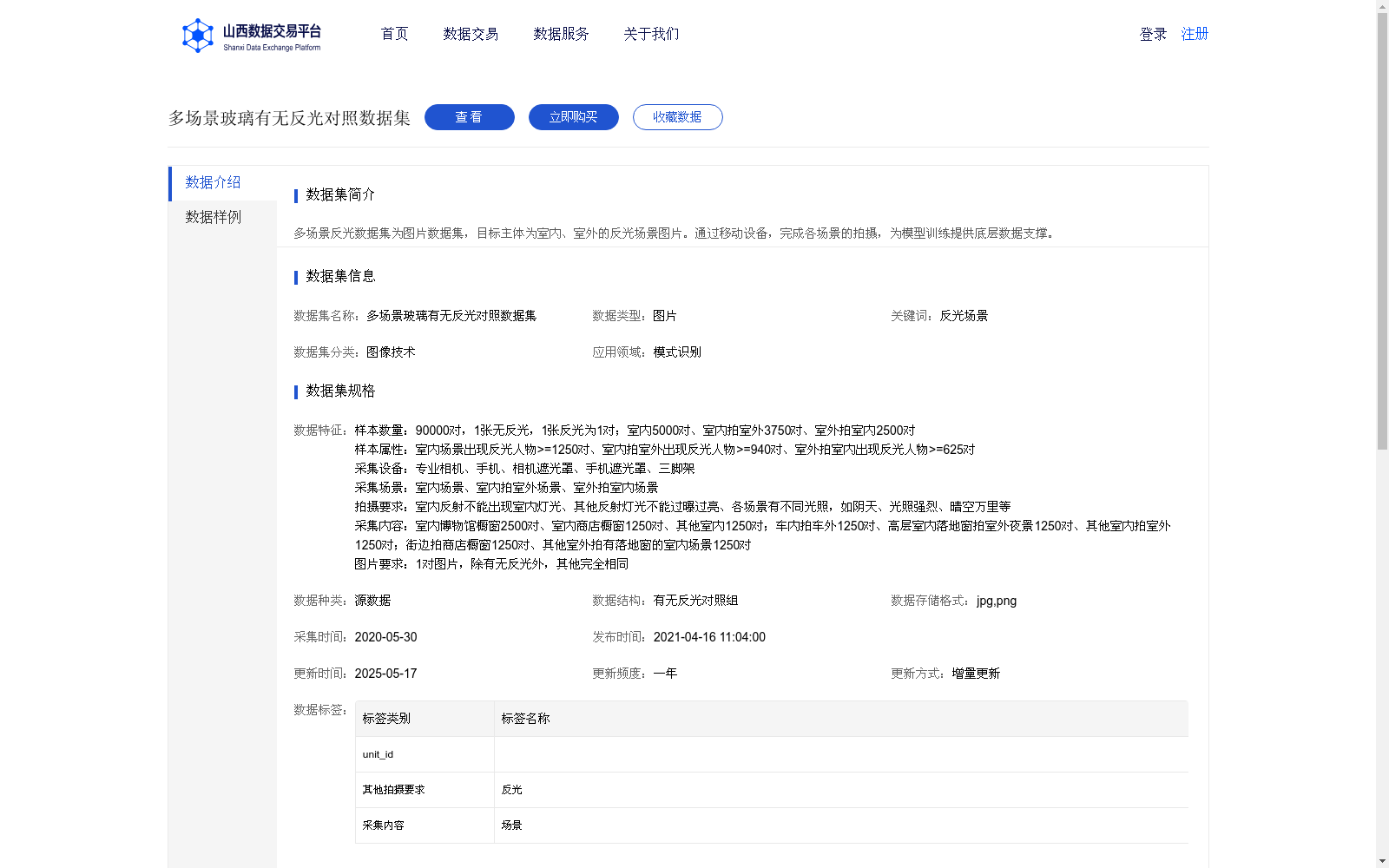Click the 立即购买 button
1389x868 pixels.
574,117
